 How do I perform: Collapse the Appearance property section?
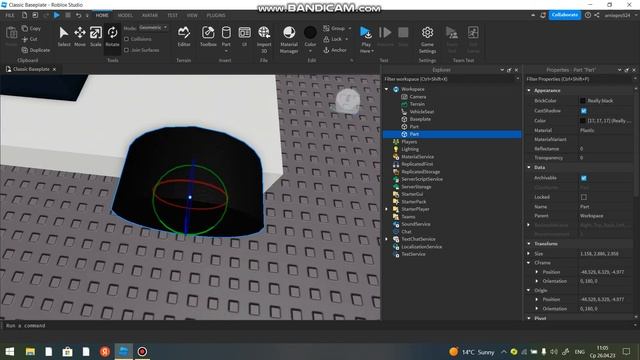[x=529, y=90]
